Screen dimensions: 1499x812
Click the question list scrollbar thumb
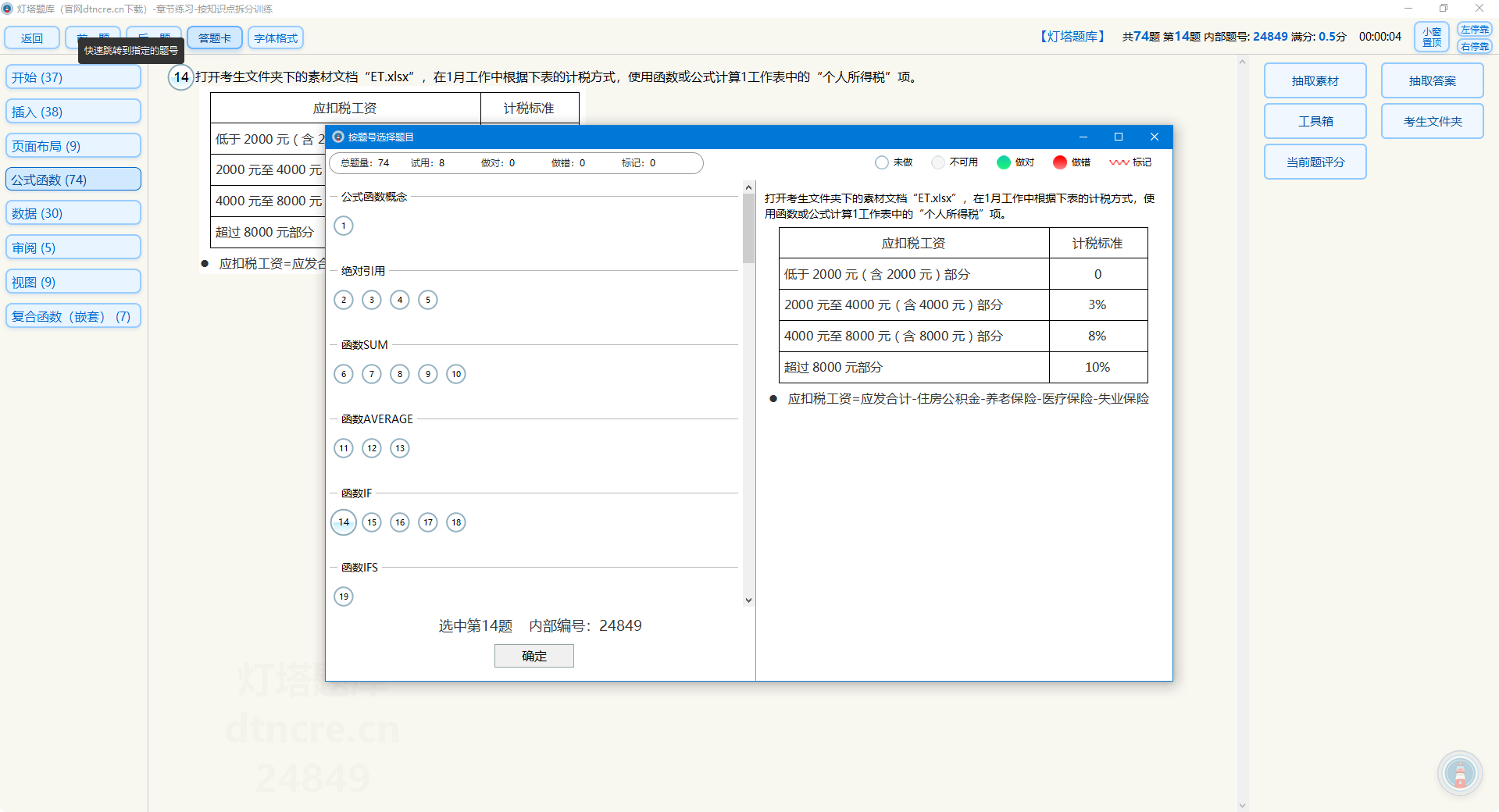748,228
